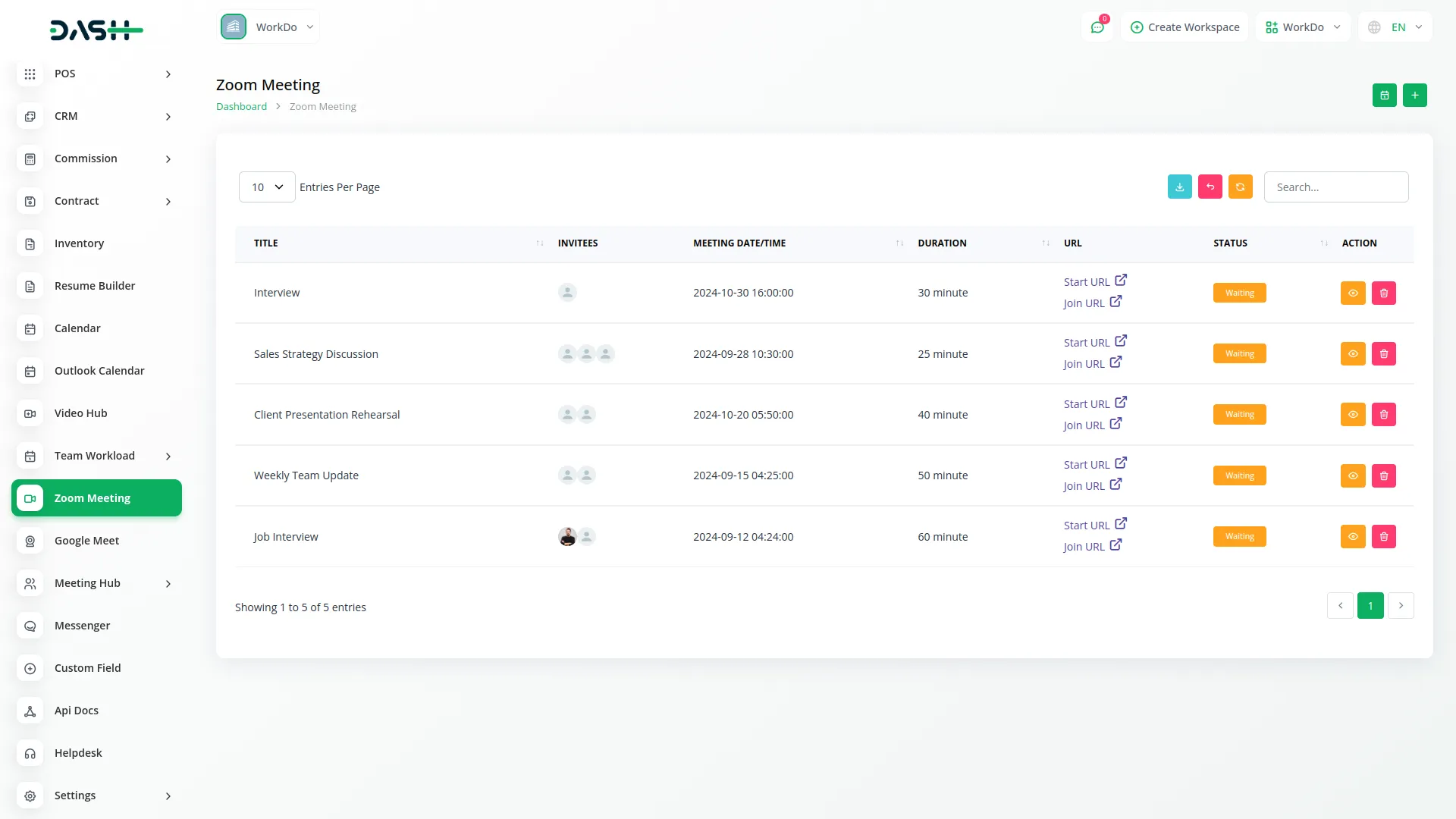1456x819 pixels.
Task: Open the calendar view icon button
Action: [x=1384, y=96]
